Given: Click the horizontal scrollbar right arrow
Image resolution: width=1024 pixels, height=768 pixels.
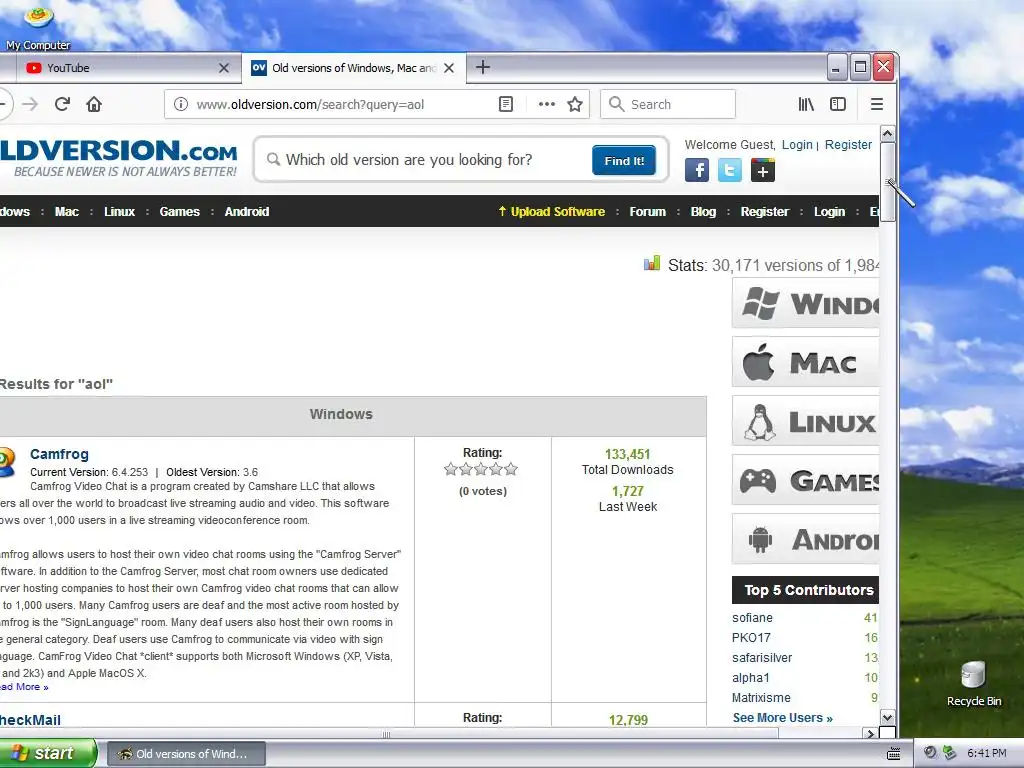Looking at the screenshot, I should [x=870, y=734].
